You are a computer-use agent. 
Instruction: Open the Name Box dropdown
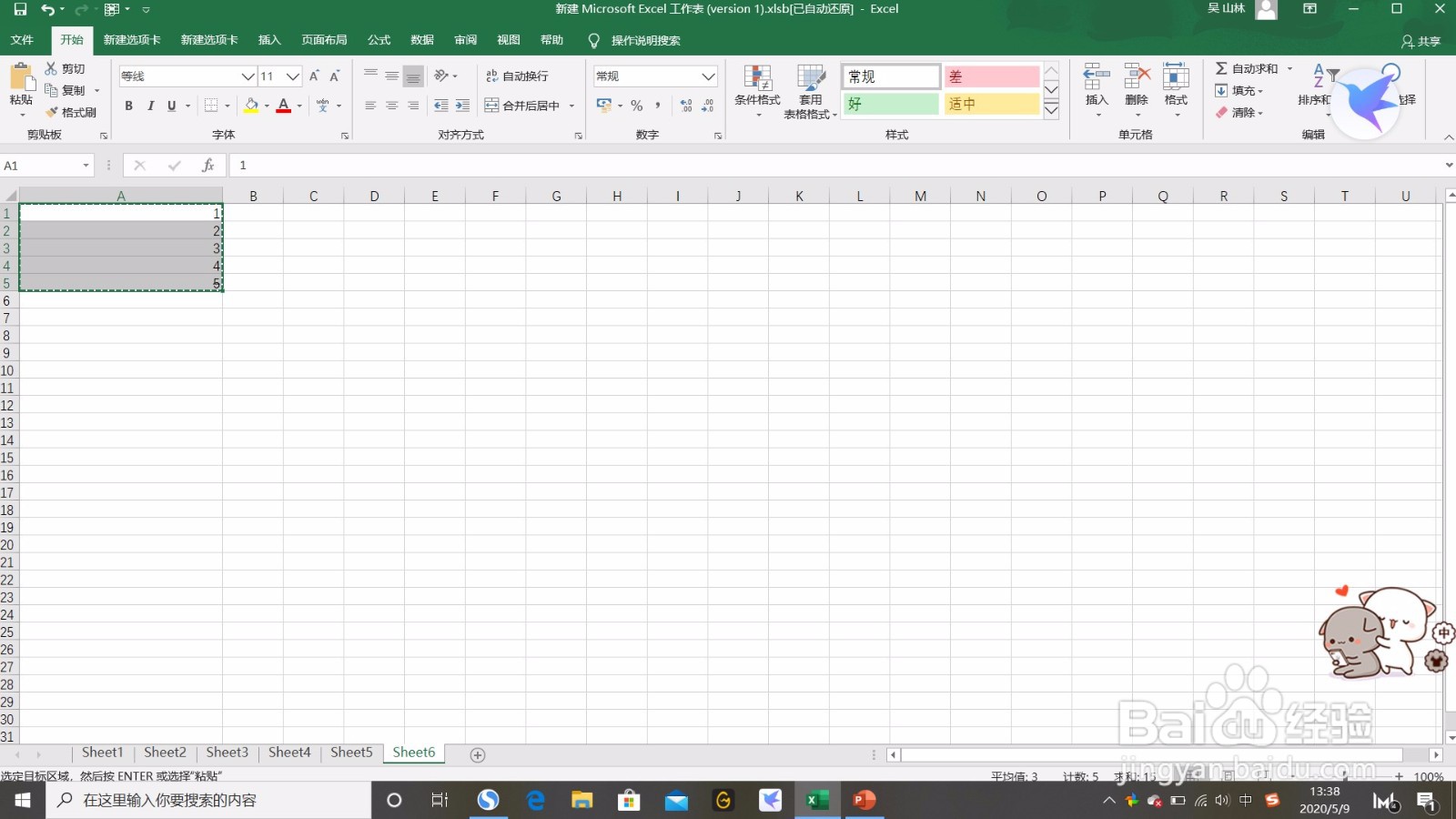coord(86,166)
